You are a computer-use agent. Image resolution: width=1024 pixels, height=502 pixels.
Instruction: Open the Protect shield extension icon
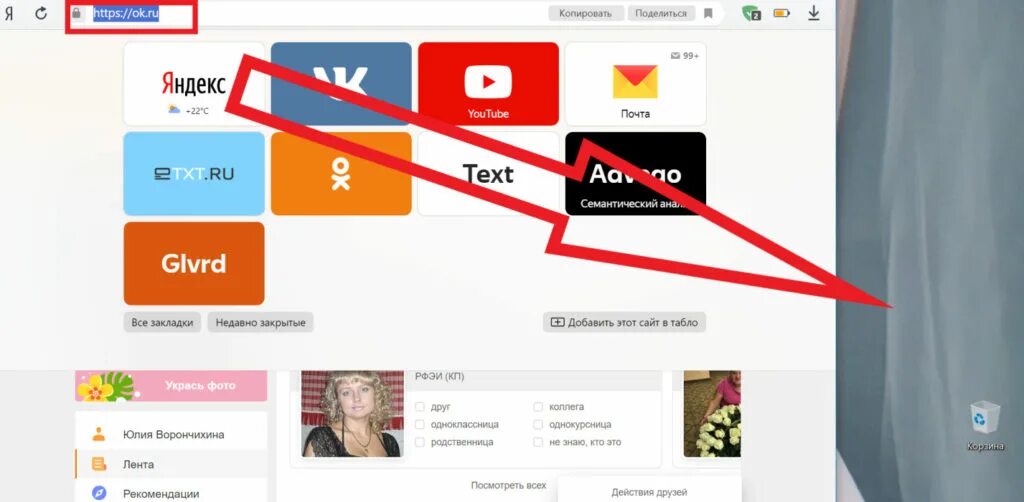click(x=751, y=13)
